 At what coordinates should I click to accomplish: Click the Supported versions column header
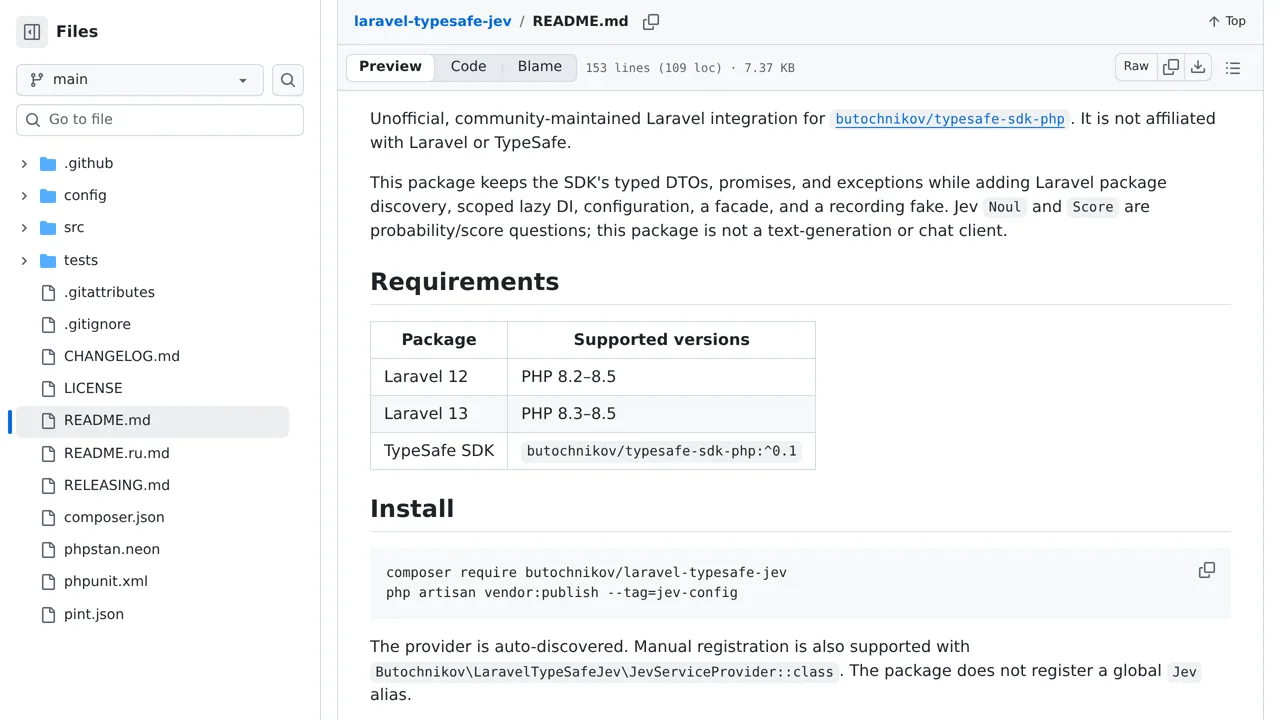tap(661, 340)
